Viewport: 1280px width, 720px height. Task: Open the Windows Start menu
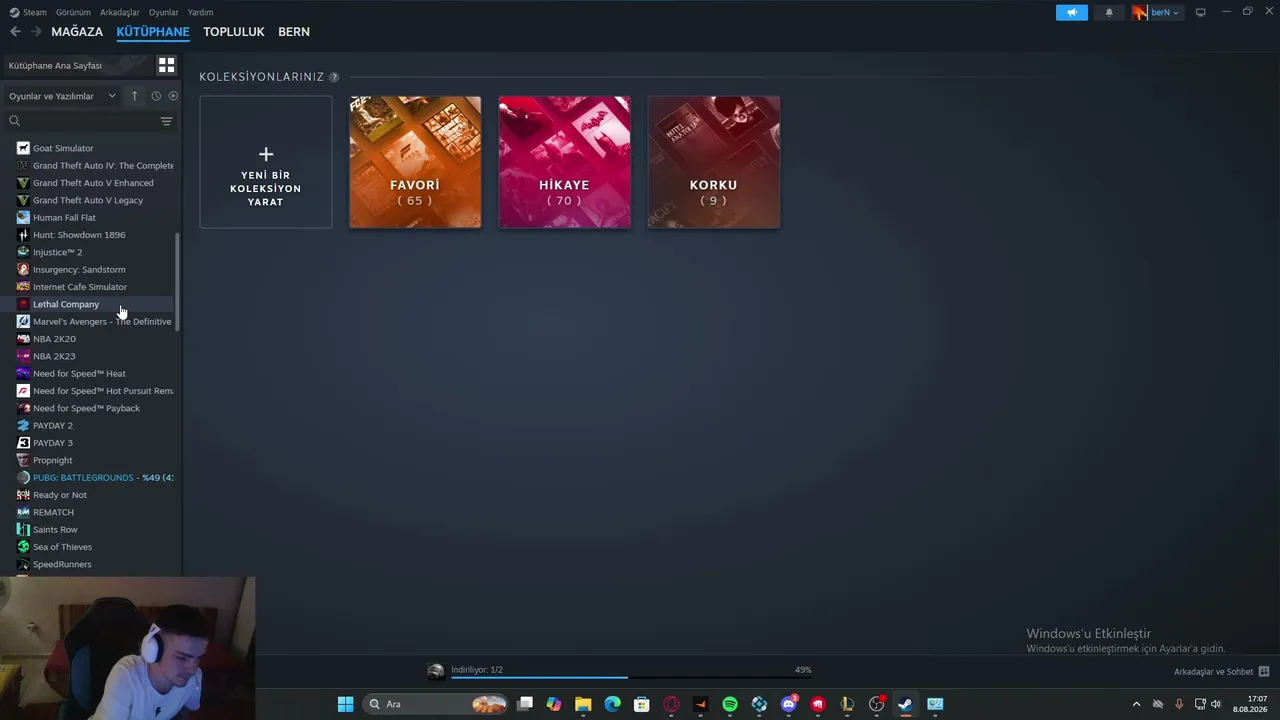coord(345,704)
